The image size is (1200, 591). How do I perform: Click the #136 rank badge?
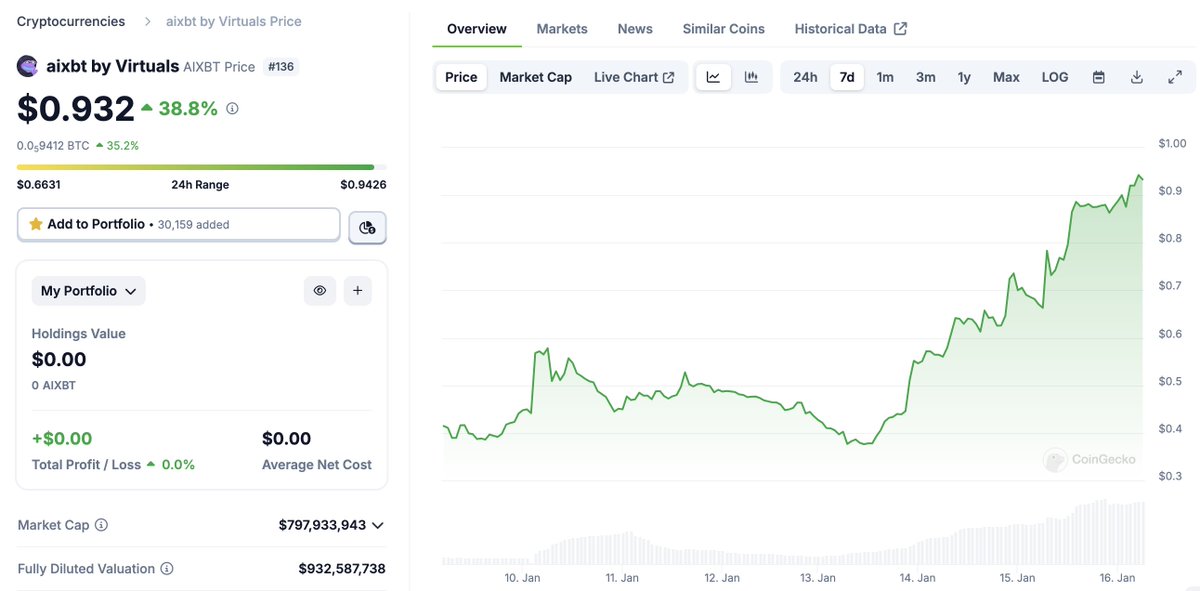[x=281, y=67]
